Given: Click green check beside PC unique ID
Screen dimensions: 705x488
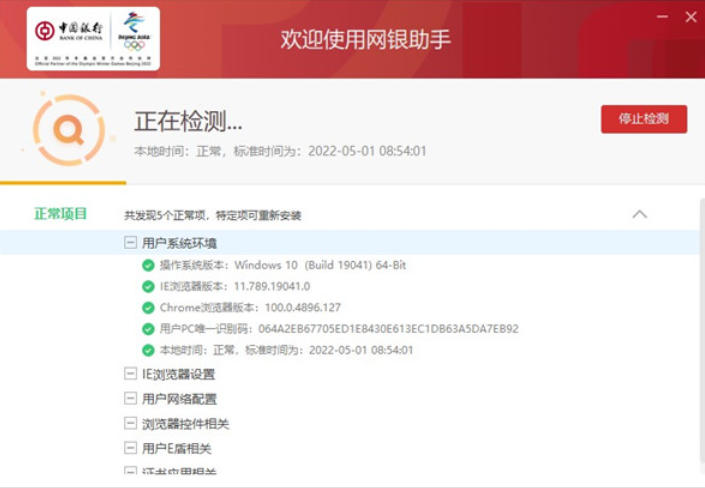Looking at the screenshot, I should click(x=148, y=329).
